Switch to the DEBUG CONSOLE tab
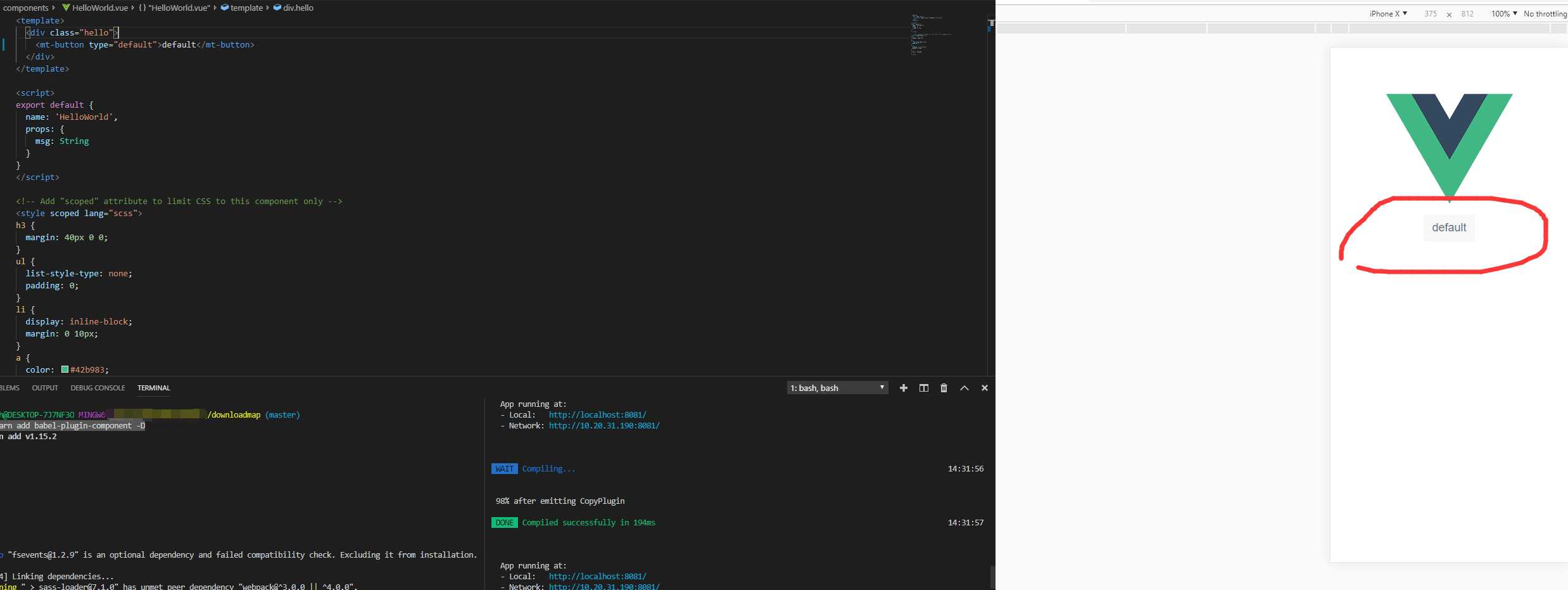1568x590 pixels. 98,388
